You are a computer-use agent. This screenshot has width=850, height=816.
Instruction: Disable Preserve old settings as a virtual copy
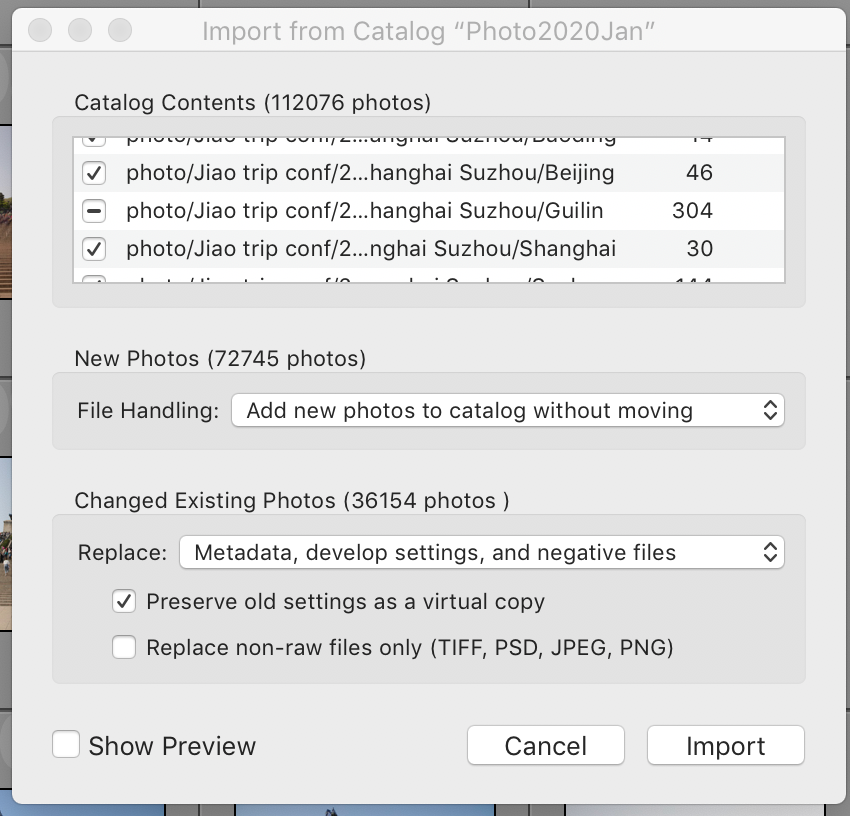click(125, 602)
